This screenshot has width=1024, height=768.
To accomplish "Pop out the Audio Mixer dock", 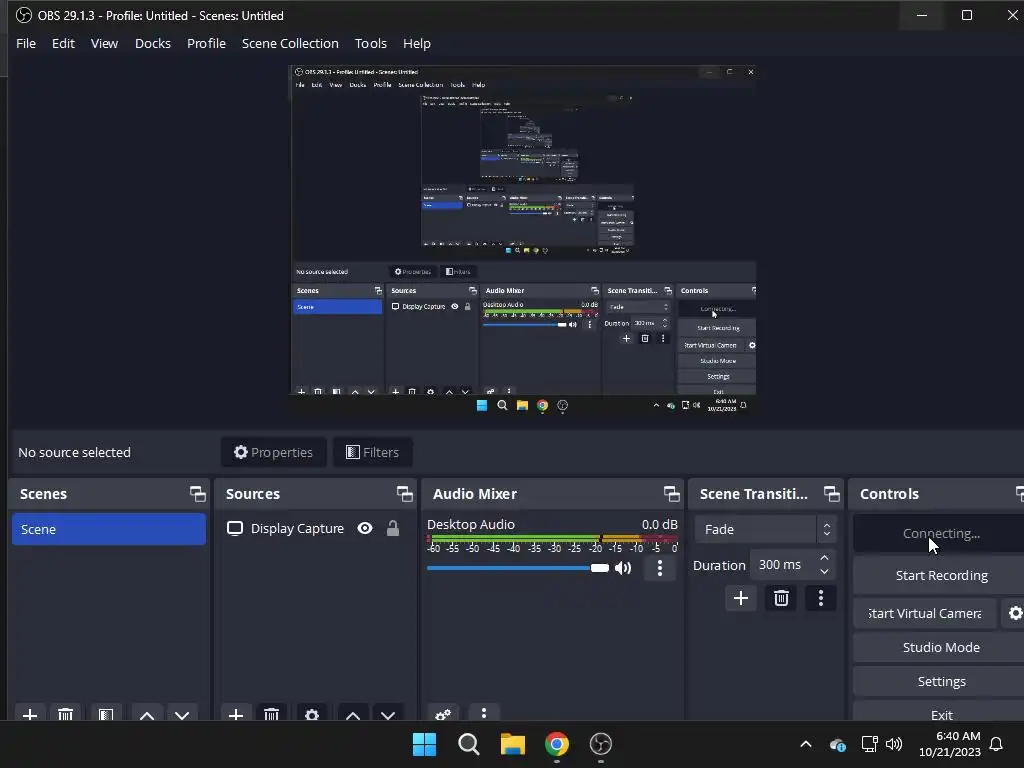I will coord(671,494).
